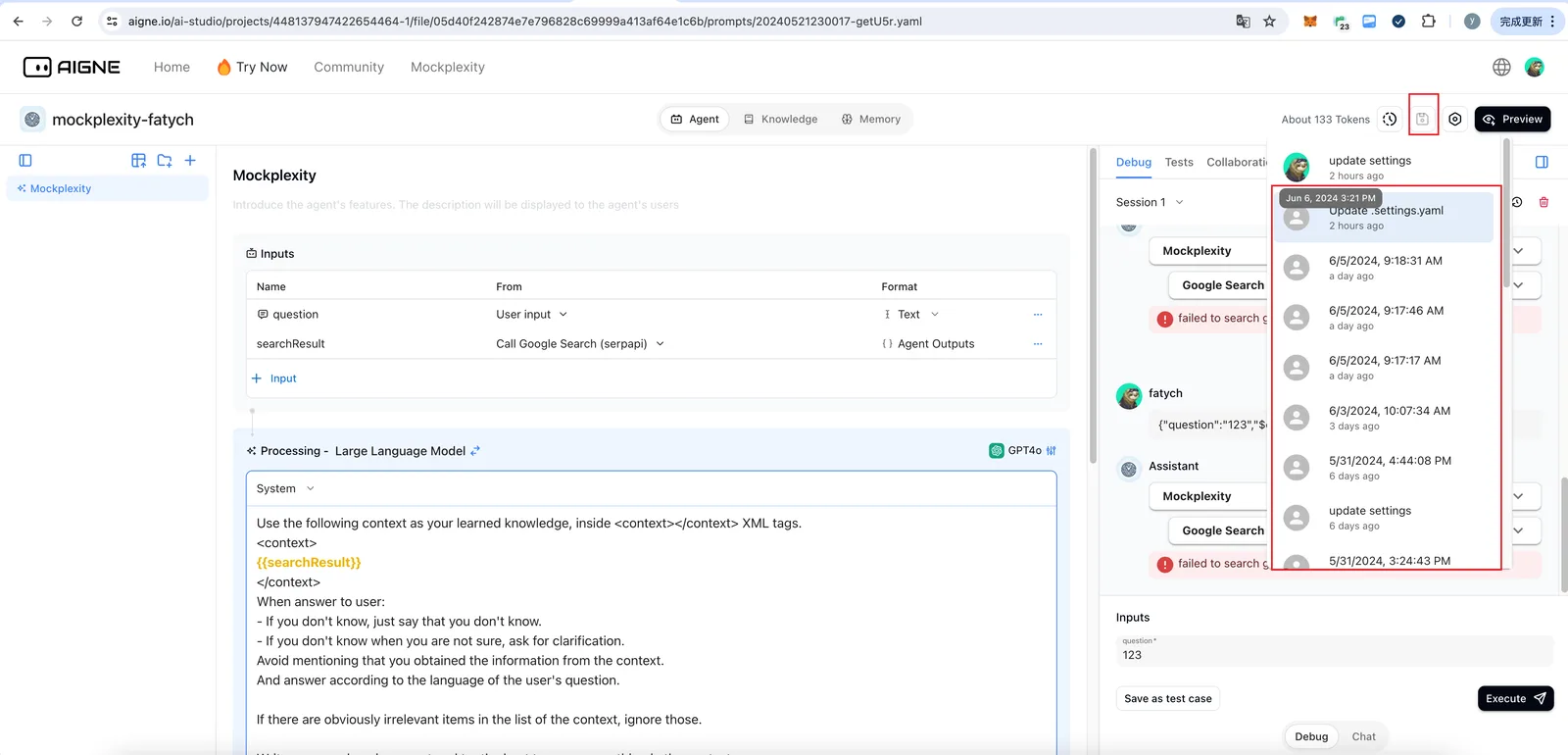Add a new agent with plus icon
The image size is (1568, 755).
pyautogui.click(x=190, y=160)
